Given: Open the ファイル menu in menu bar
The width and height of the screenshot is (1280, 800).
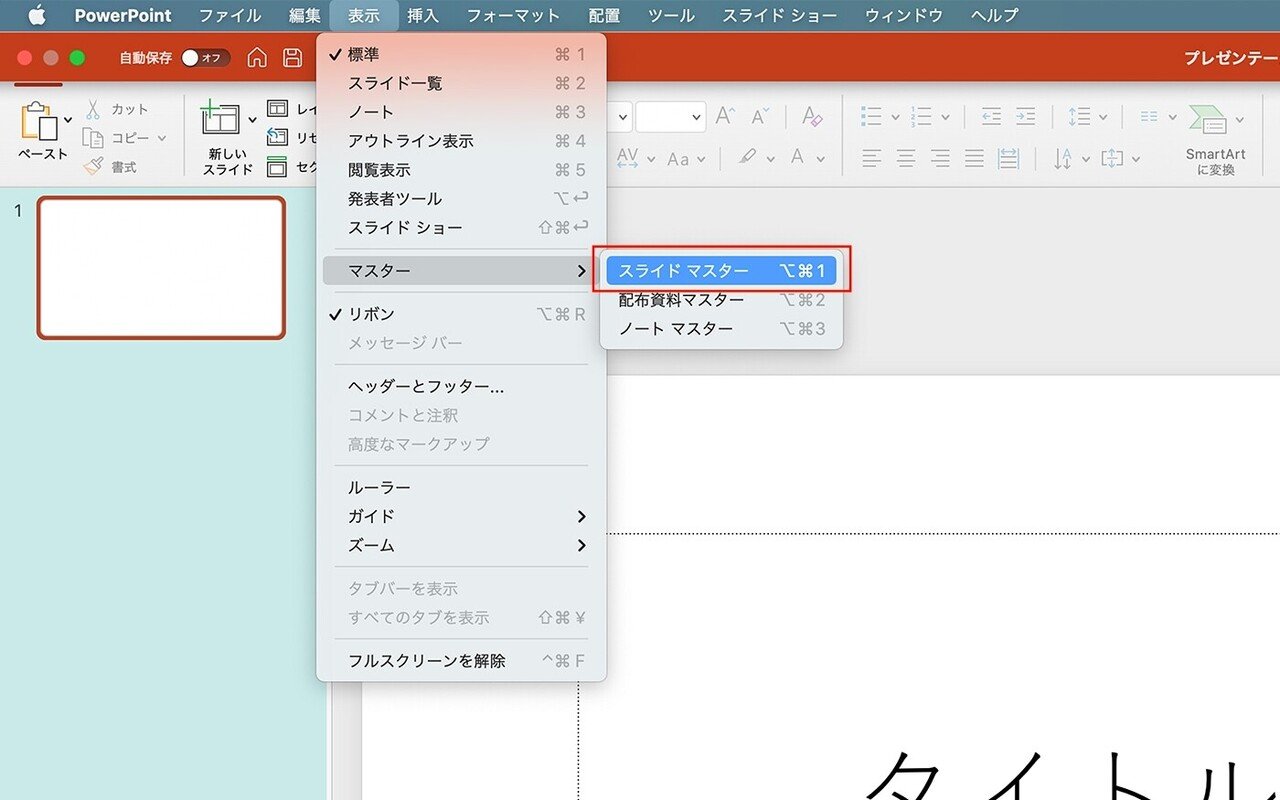Looking at the screenshot, I should pos(230,15).
